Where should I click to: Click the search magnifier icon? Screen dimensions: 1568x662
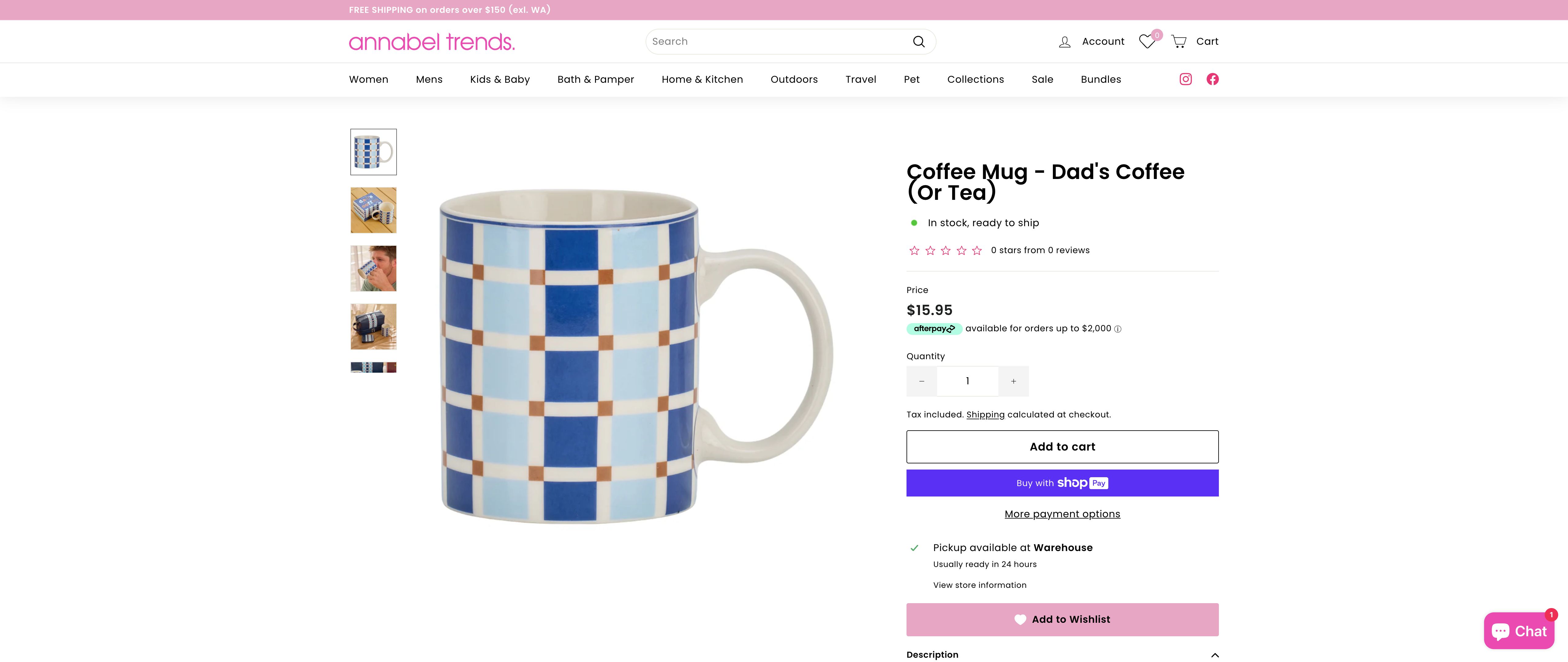pyautogui.click(x=918, y=41)
